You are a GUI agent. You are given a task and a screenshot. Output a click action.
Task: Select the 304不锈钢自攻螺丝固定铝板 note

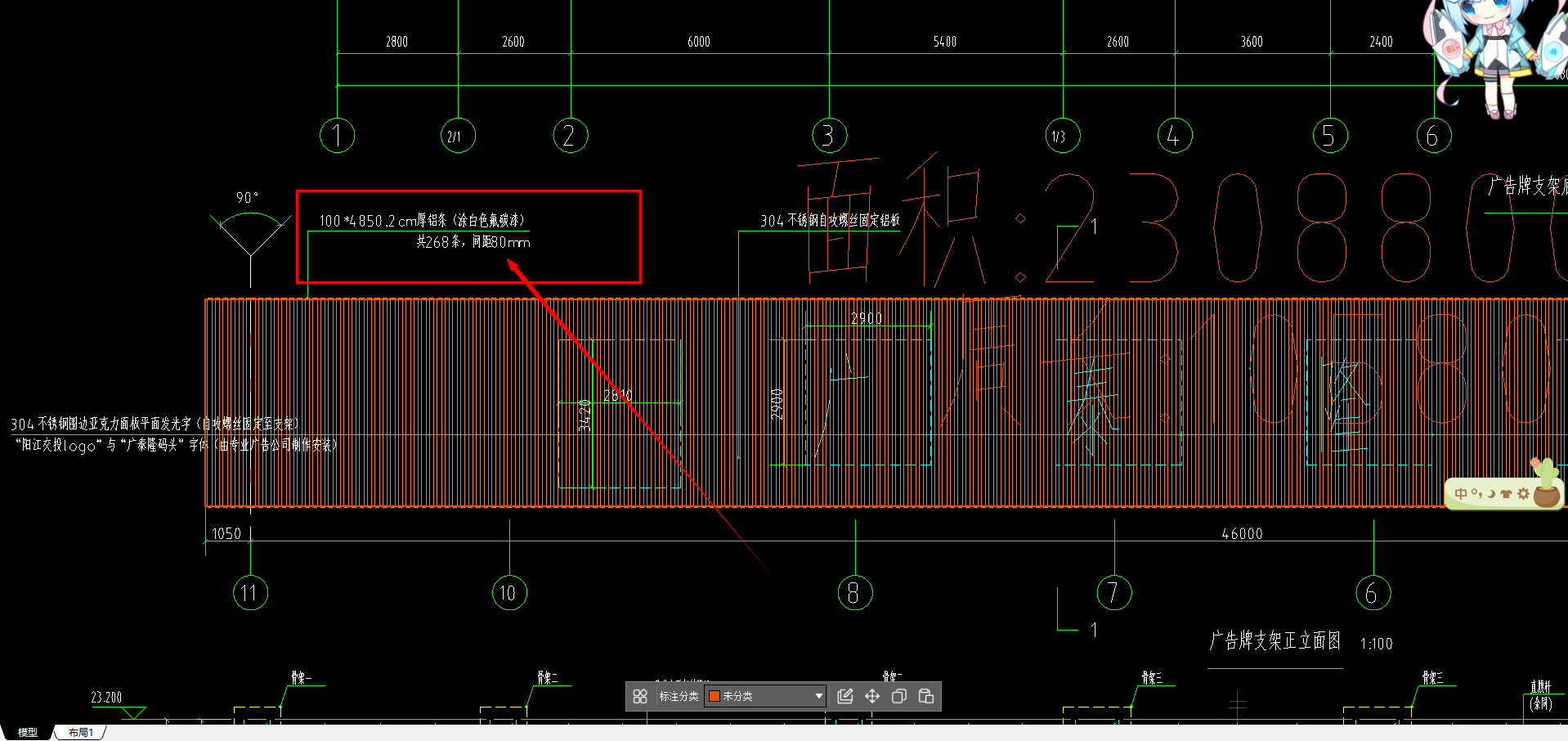click(830, 221)
